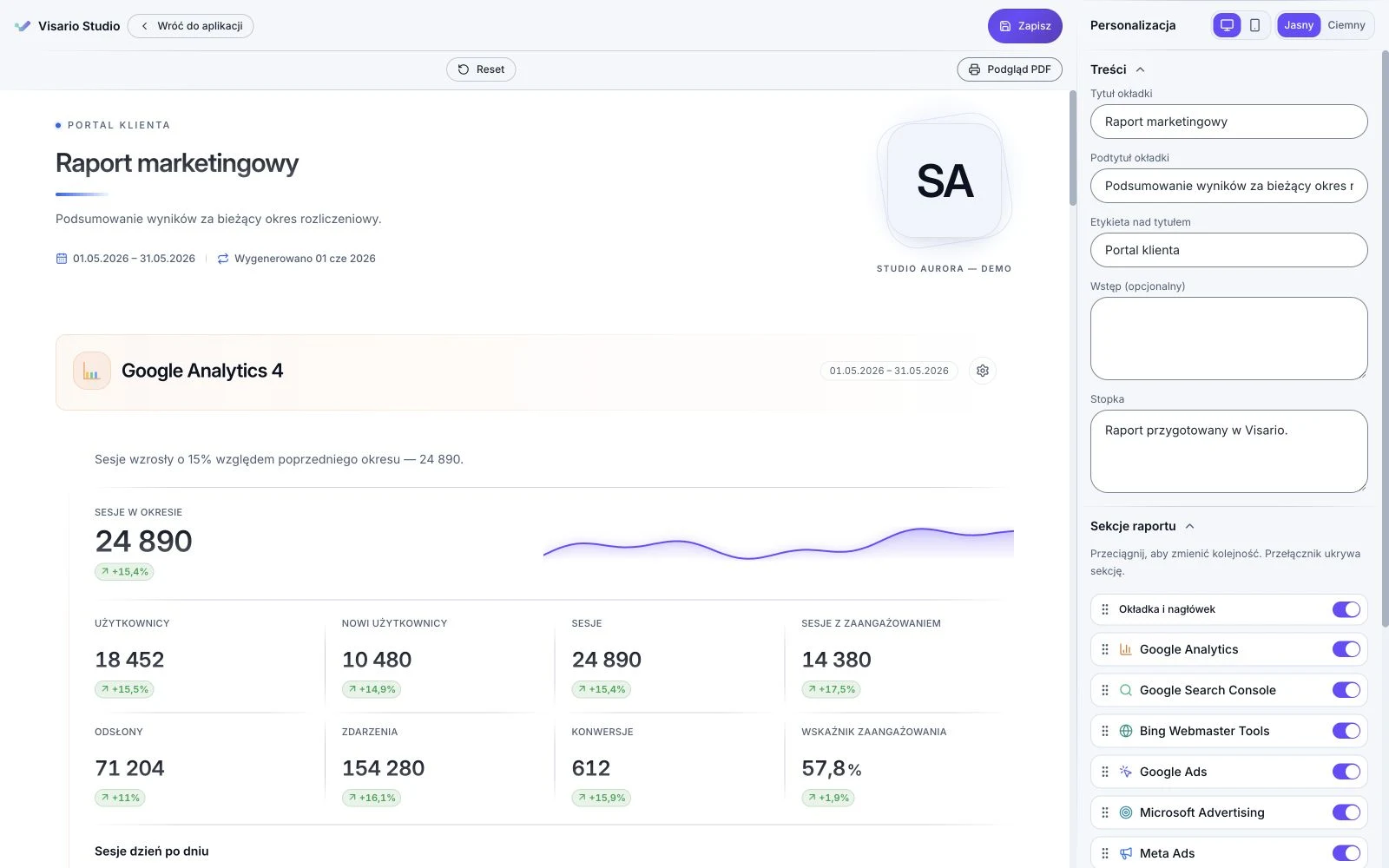Image resolution: width=1389 pixels, height=868 pixels.
Task: Toggle the Meta Ads section switch
Action: point(1346,853)
